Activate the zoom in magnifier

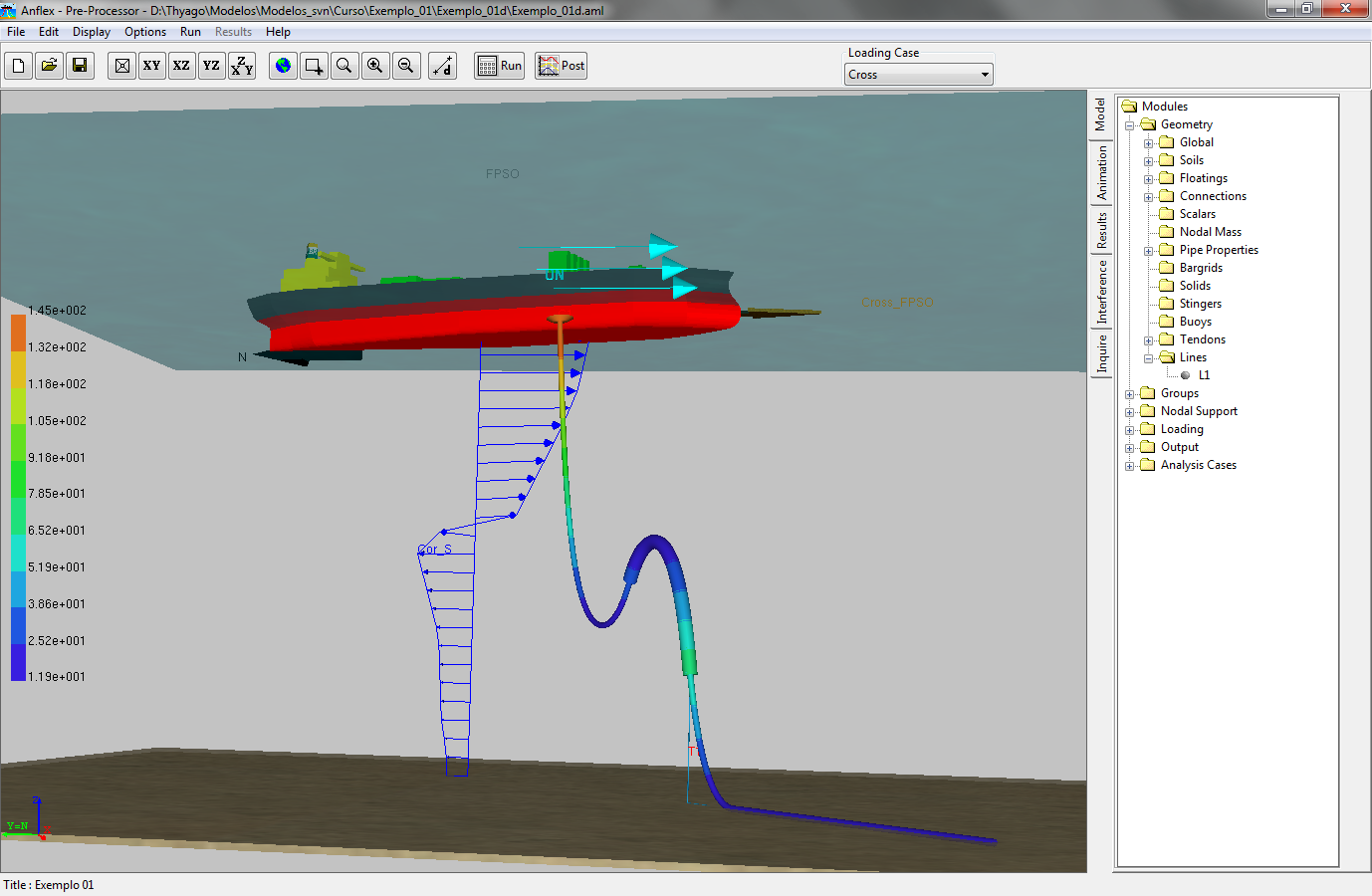click(375, 66)
